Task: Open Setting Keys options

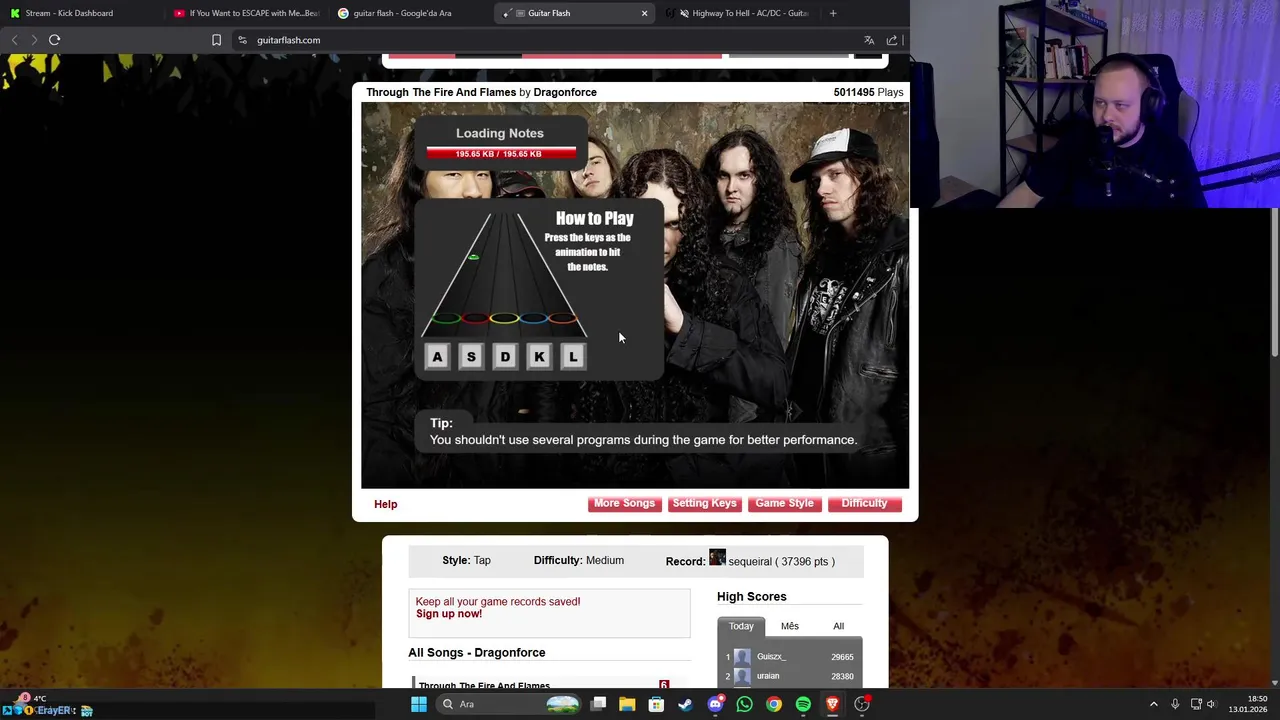Action: pyautogui.click(x=704, y=503)
